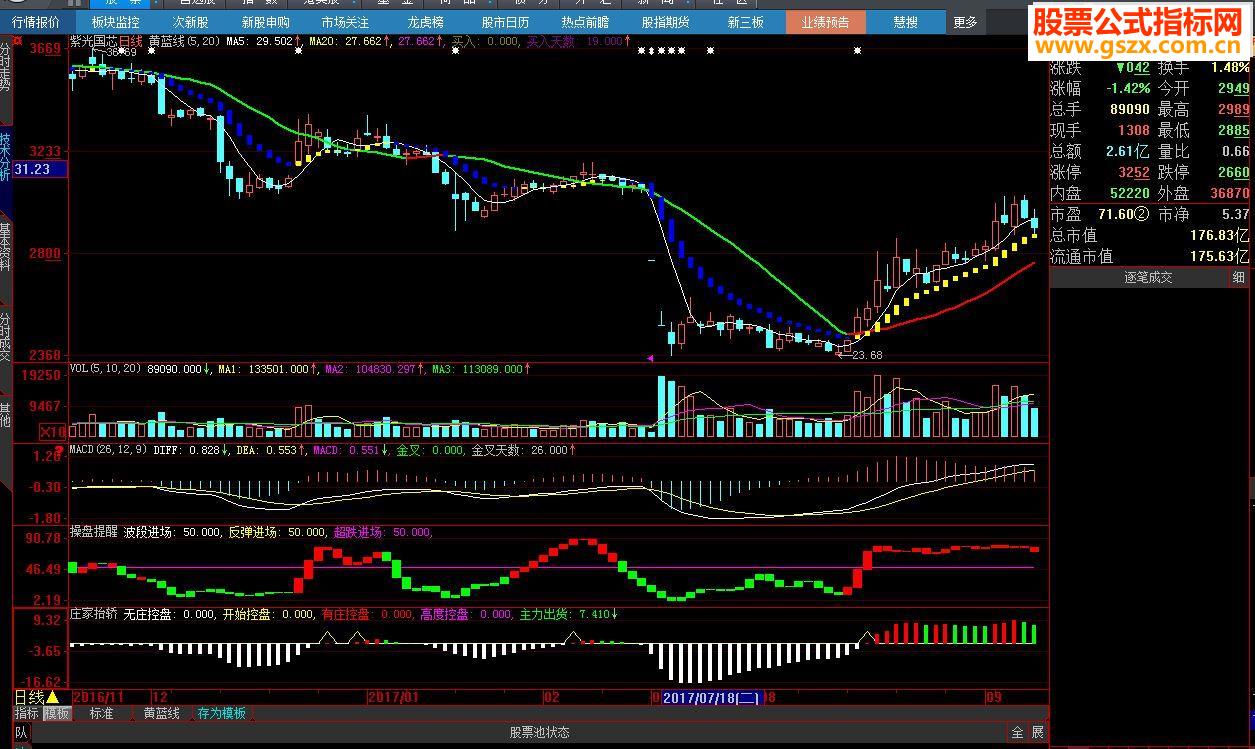Click the 主力出货: 7.410 readout
The image size is (1255, 749).
click(x=569, y=614)
